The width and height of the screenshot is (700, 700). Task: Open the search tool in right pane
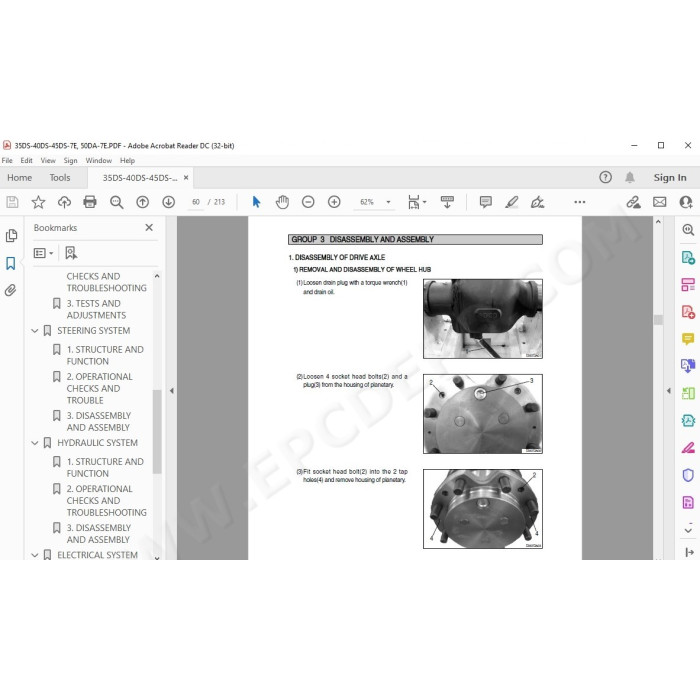(x=688, y=230)
